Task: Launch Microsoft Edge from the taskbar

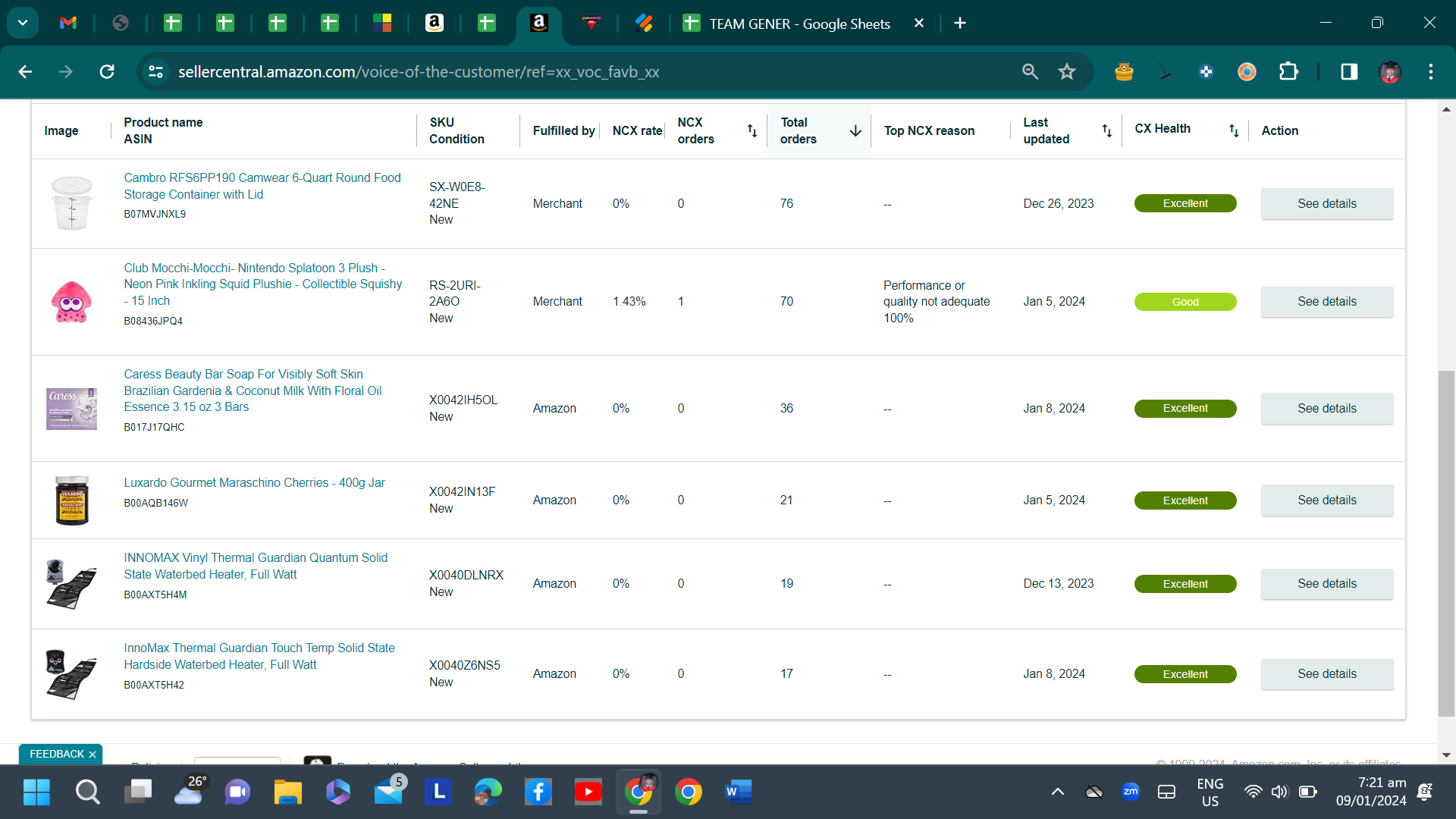Action: pyautogui.click(x=488, y=792)
